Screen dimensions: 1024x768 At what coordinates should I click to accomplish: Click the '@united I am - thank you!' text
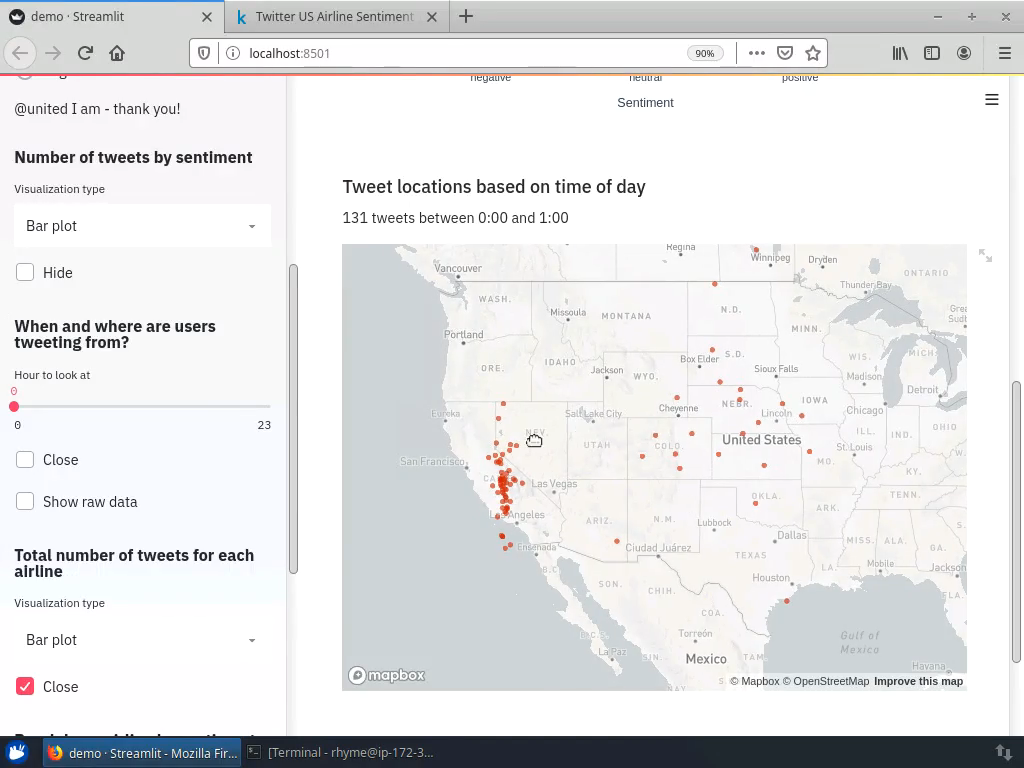click(97, 109)
